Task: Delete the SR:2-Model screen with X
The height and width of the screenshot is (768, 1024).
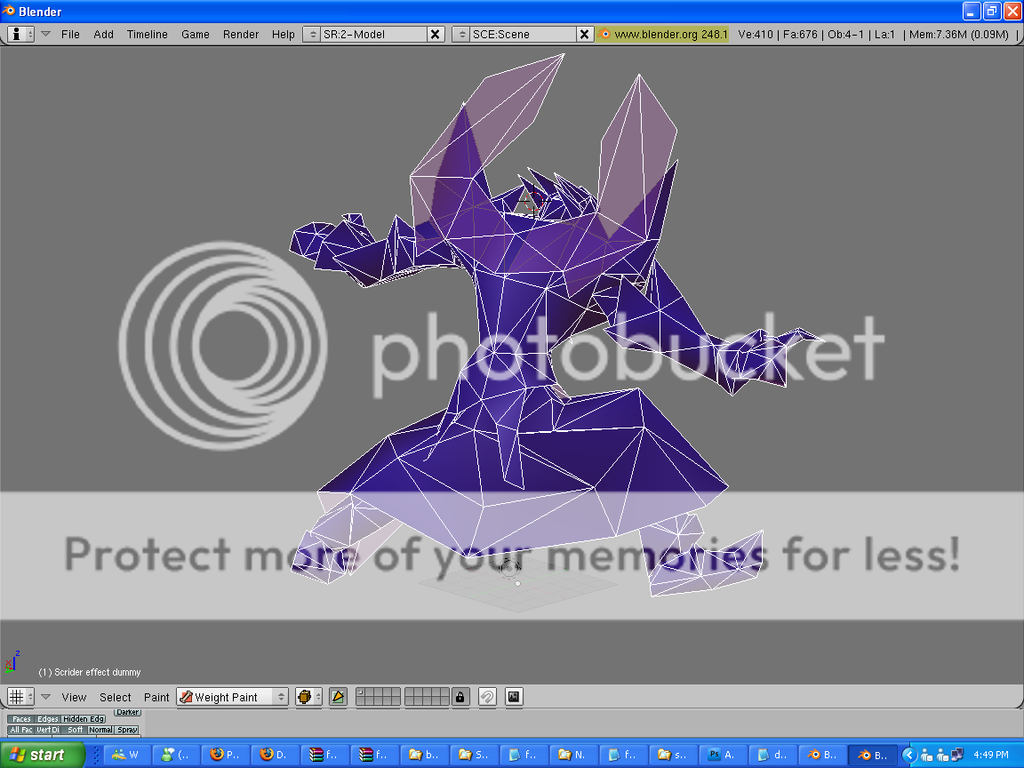Action: pyautogui.click(x=435, y=34)
